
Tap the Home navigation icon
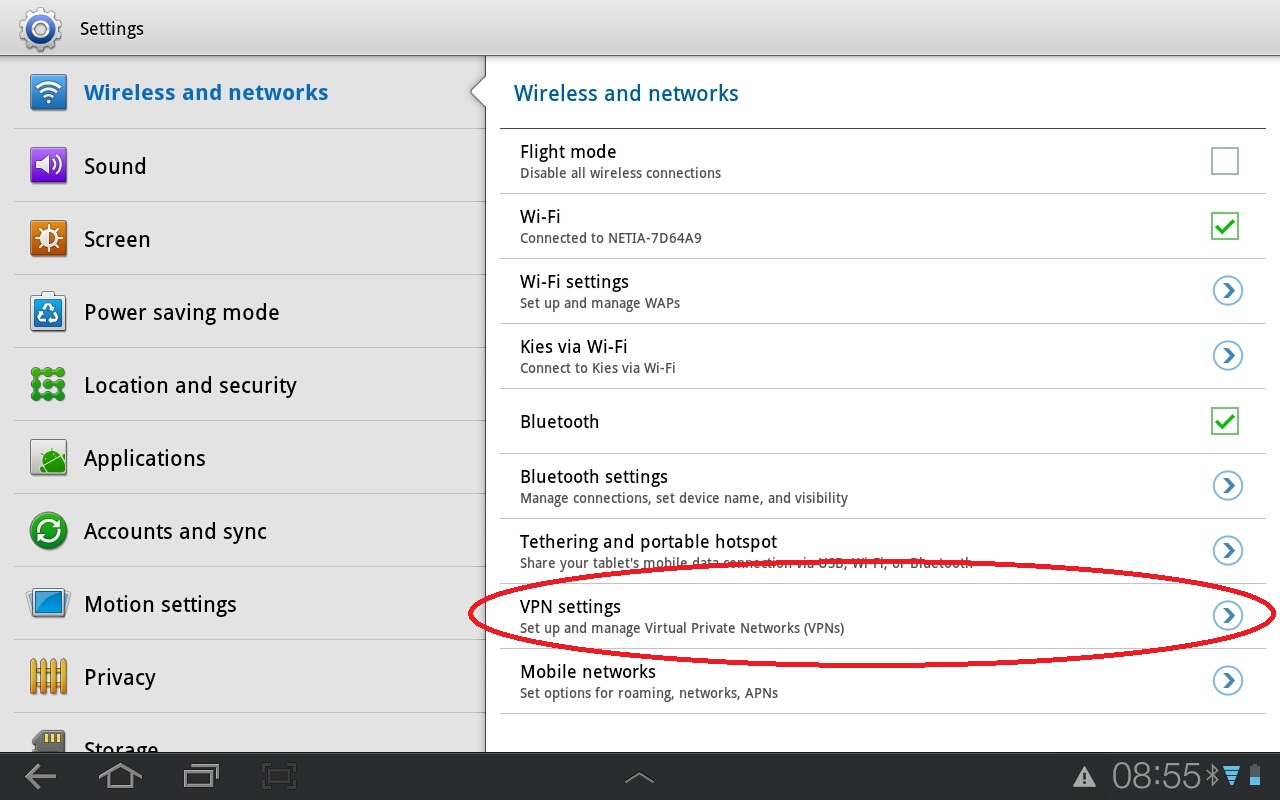click(x=120, y=776)
